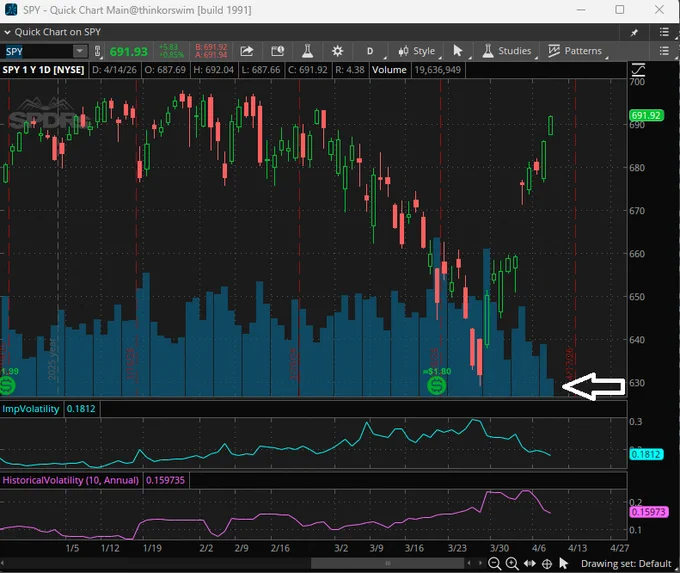
Task: Click the D: 4/14/26 date field
Action: [x=114, y=70]
